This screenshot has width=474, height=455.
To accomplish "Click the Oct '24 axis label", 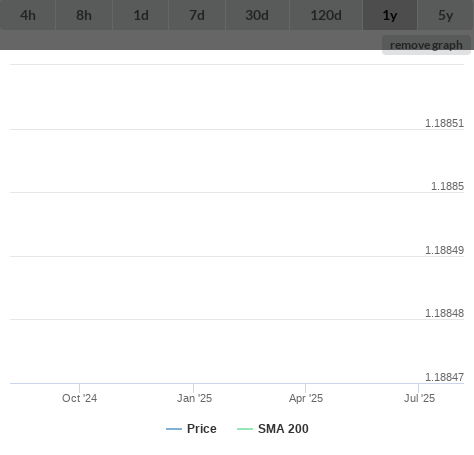I will pyautogui.click(x=79, y=398).
